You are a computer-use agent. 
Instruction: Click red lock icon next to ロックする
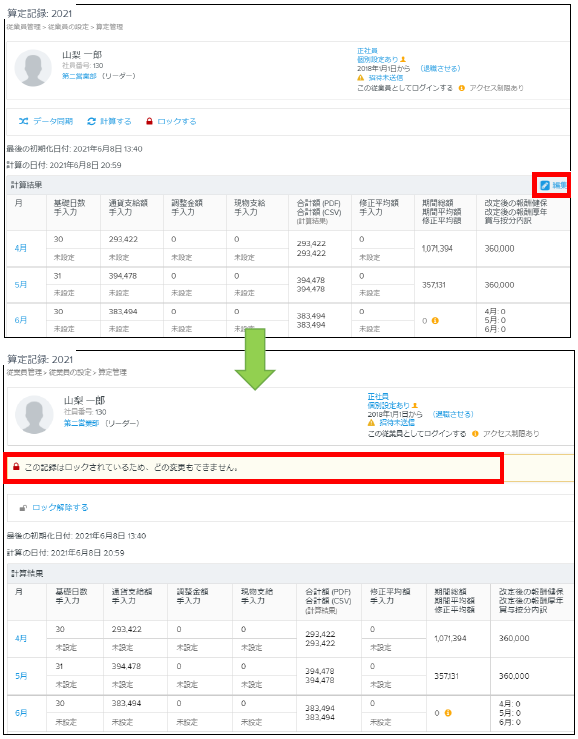pos(149,121)
